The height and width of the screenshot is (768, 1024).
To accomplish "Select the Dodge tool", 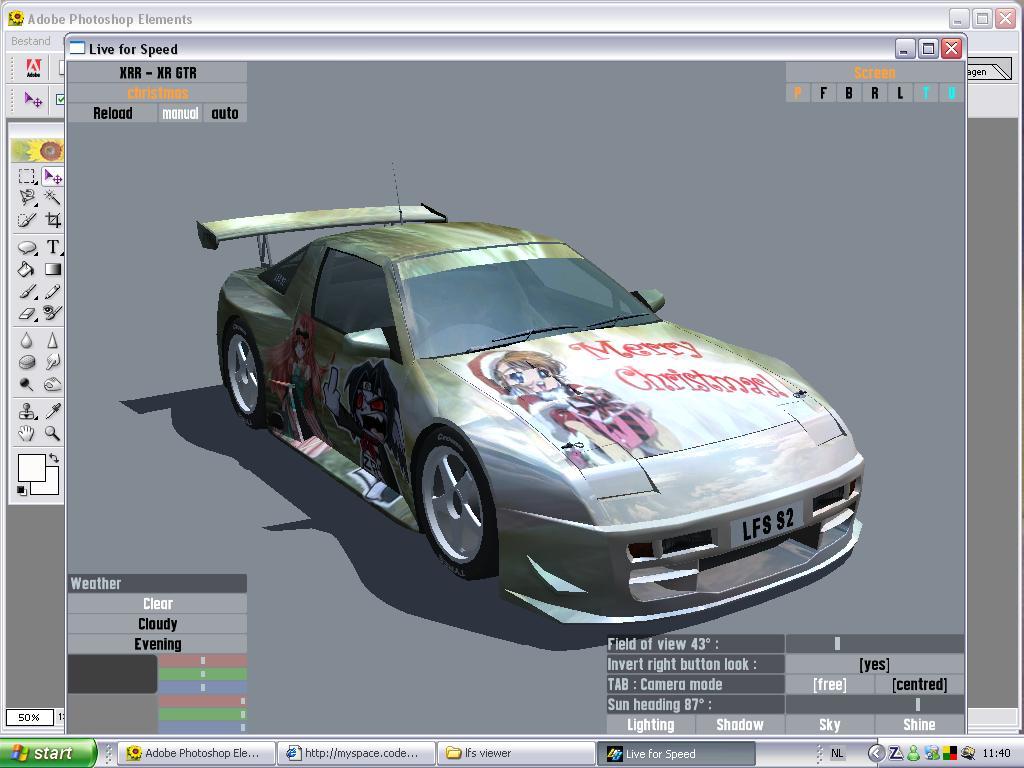I will click(26, 384).
